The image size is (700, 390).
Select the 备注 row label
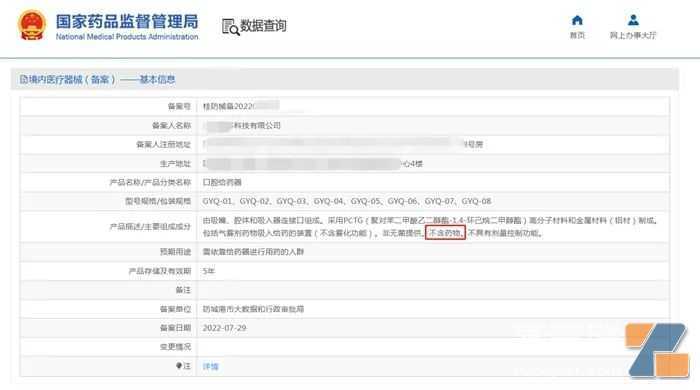pos(183,290)
